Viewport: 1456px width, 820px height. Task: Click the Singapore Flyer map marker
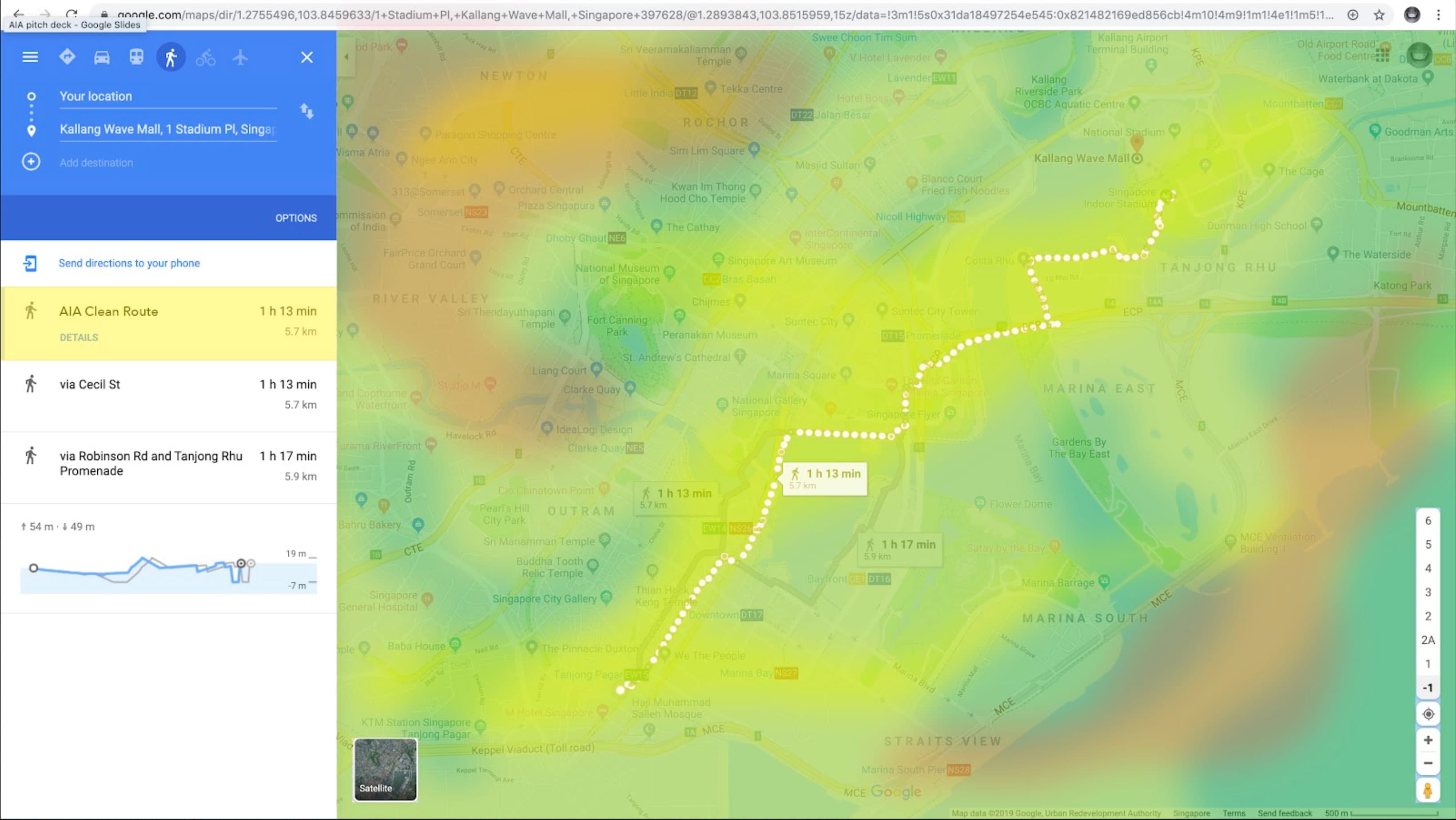click(950, 413)
